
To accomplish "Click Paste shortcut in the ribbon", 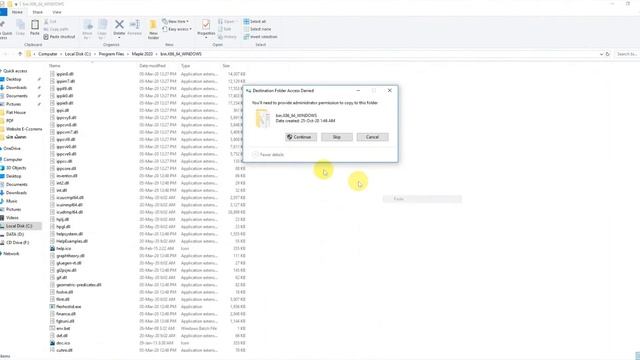I will pyautogui.click(x=59, y=37).
